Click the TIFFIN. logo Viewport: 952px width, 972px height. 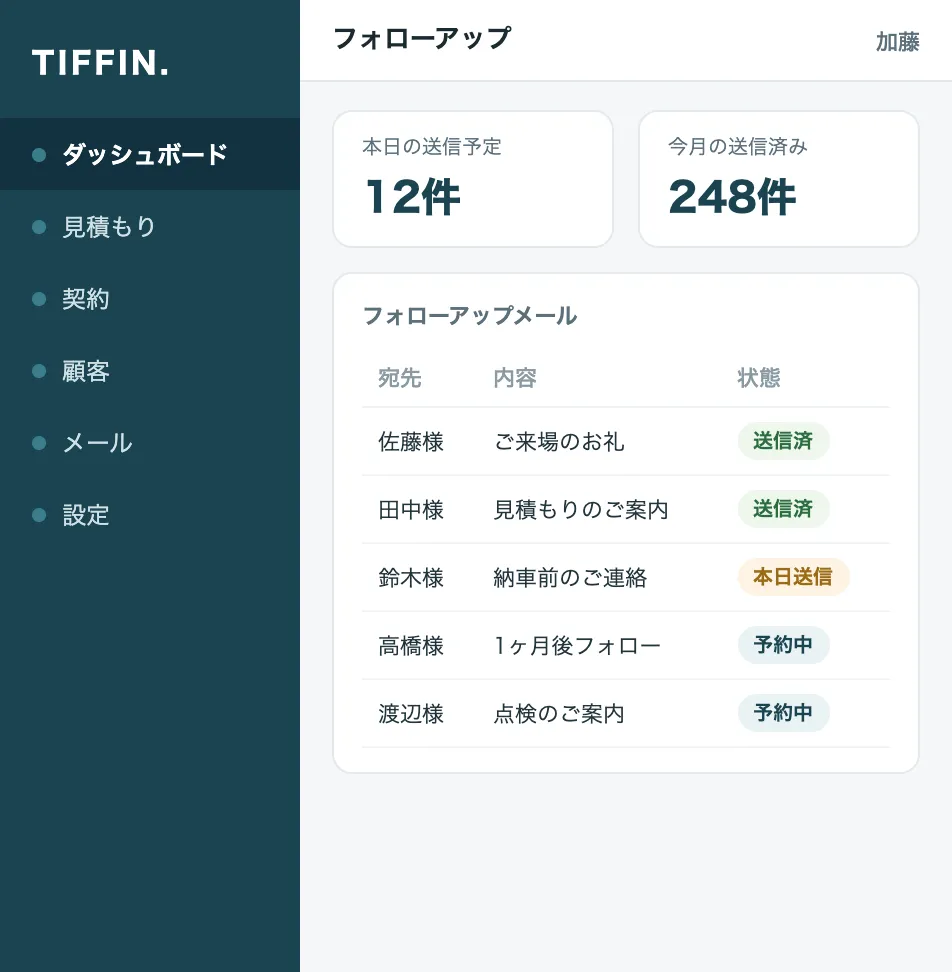pos(100,63)
